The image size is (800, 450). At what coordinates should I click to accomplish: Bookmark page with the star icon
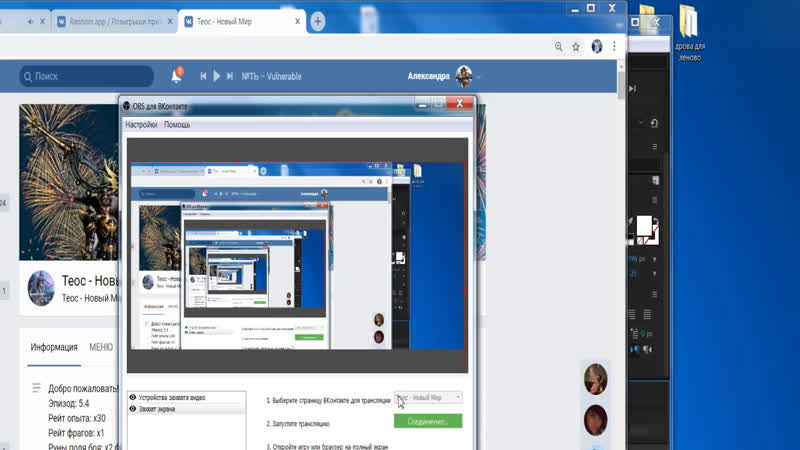click(x=576, y=47)
